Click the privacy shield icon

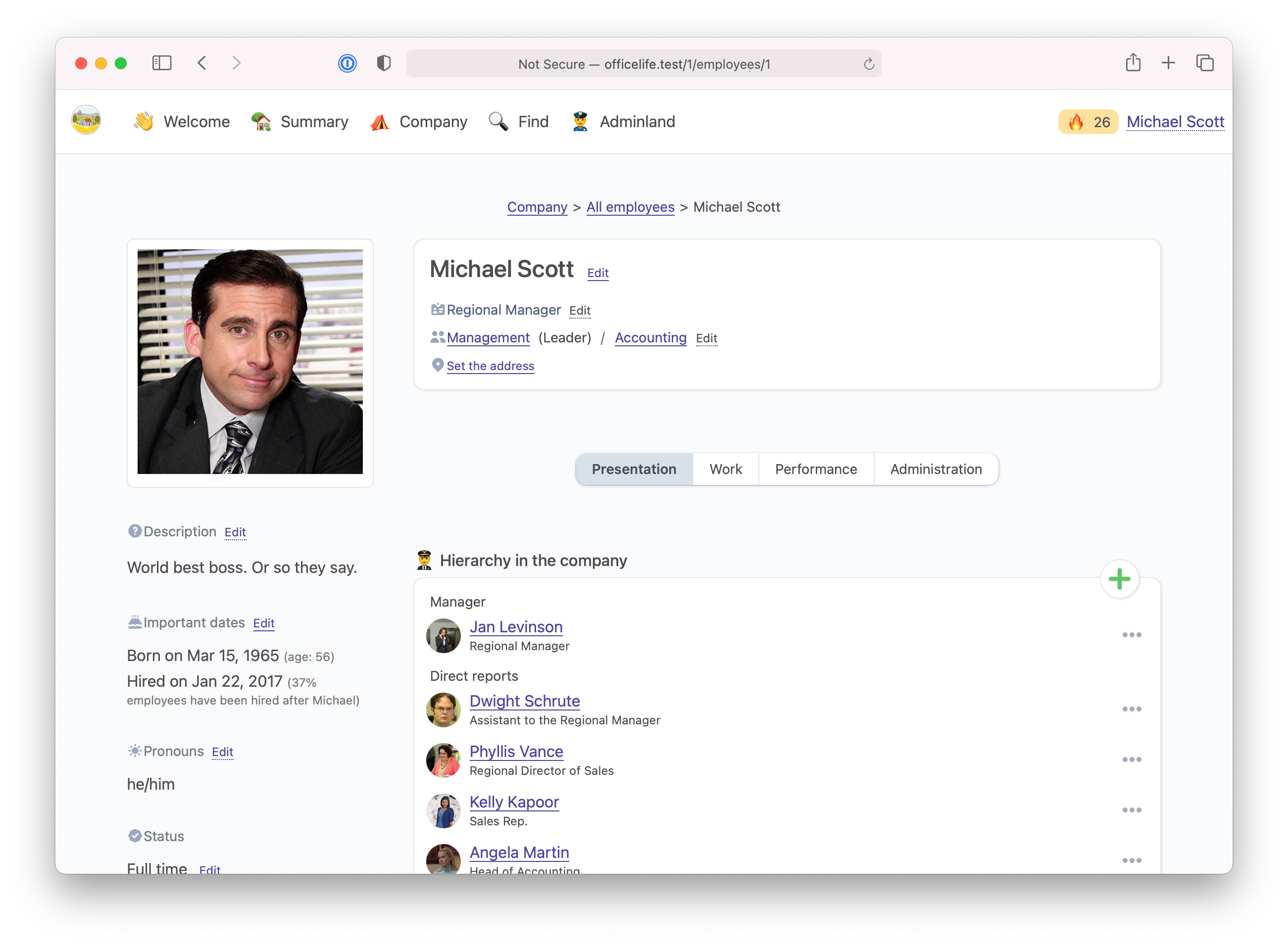pyautogui.click(x=384, y=63)
